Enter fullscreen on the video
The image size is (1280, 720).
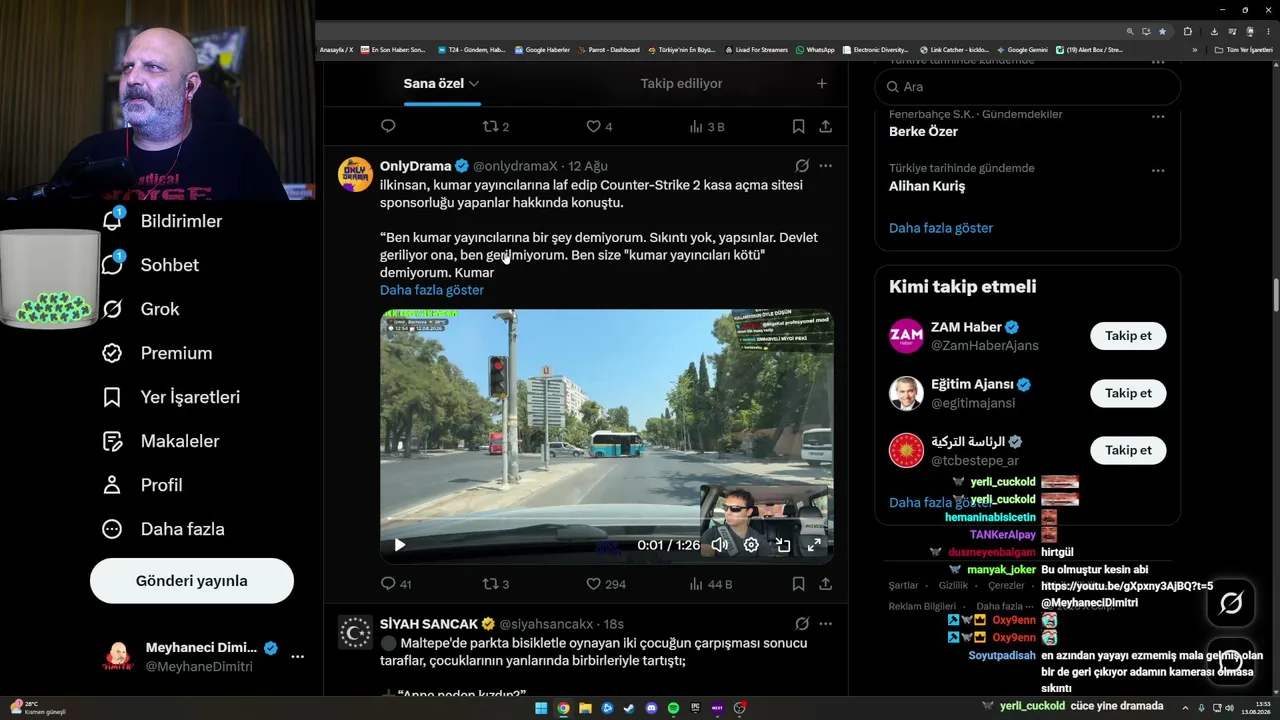[x=814, y=545]
